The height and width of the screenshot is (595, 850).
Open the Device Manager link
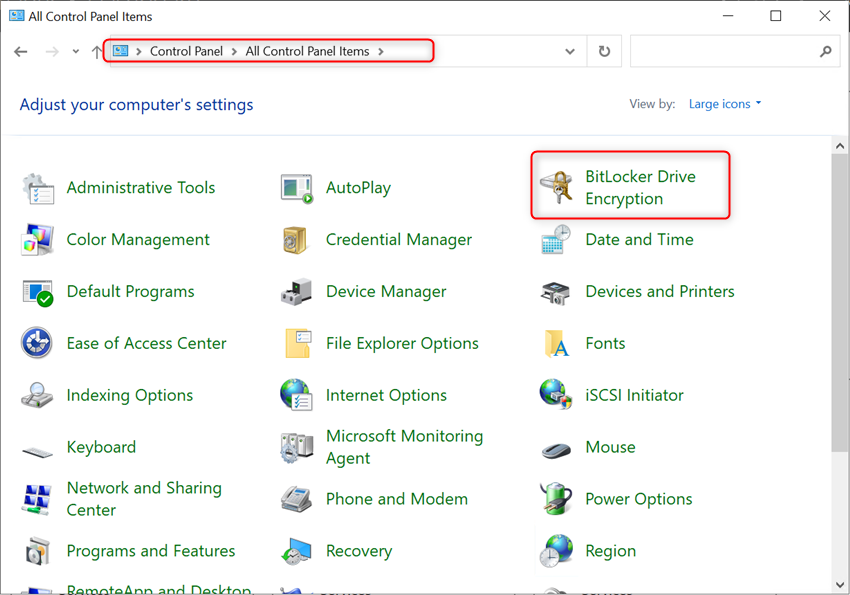[x=386, y=292]
